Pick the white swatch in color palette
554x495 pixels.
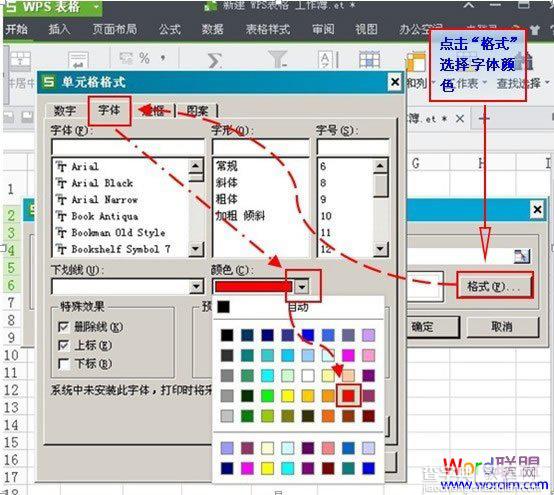click(x=308, y=376)
